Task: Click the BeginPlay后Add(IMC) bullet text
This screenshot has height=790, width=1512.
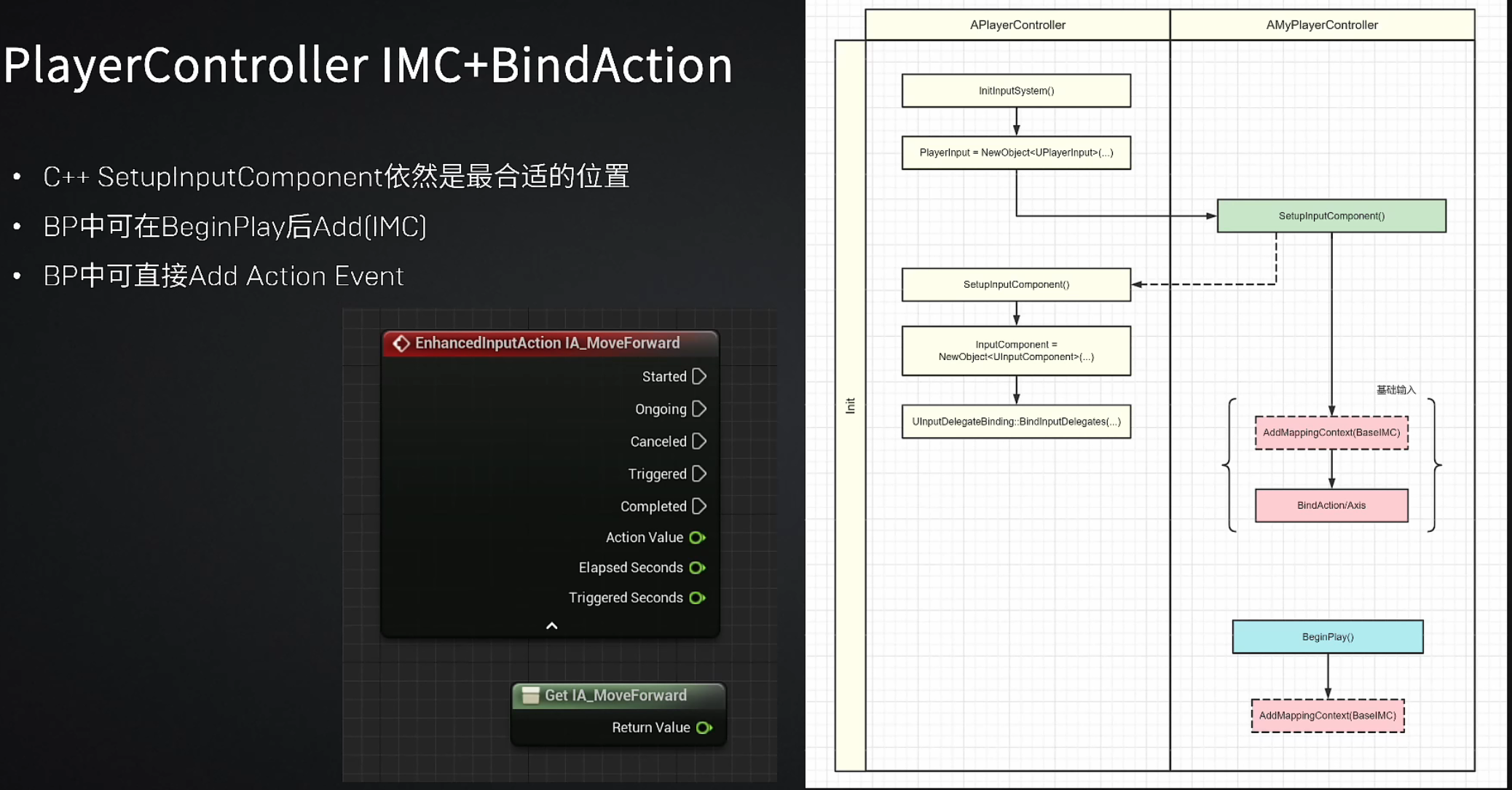Action: (x=235, y=227)
